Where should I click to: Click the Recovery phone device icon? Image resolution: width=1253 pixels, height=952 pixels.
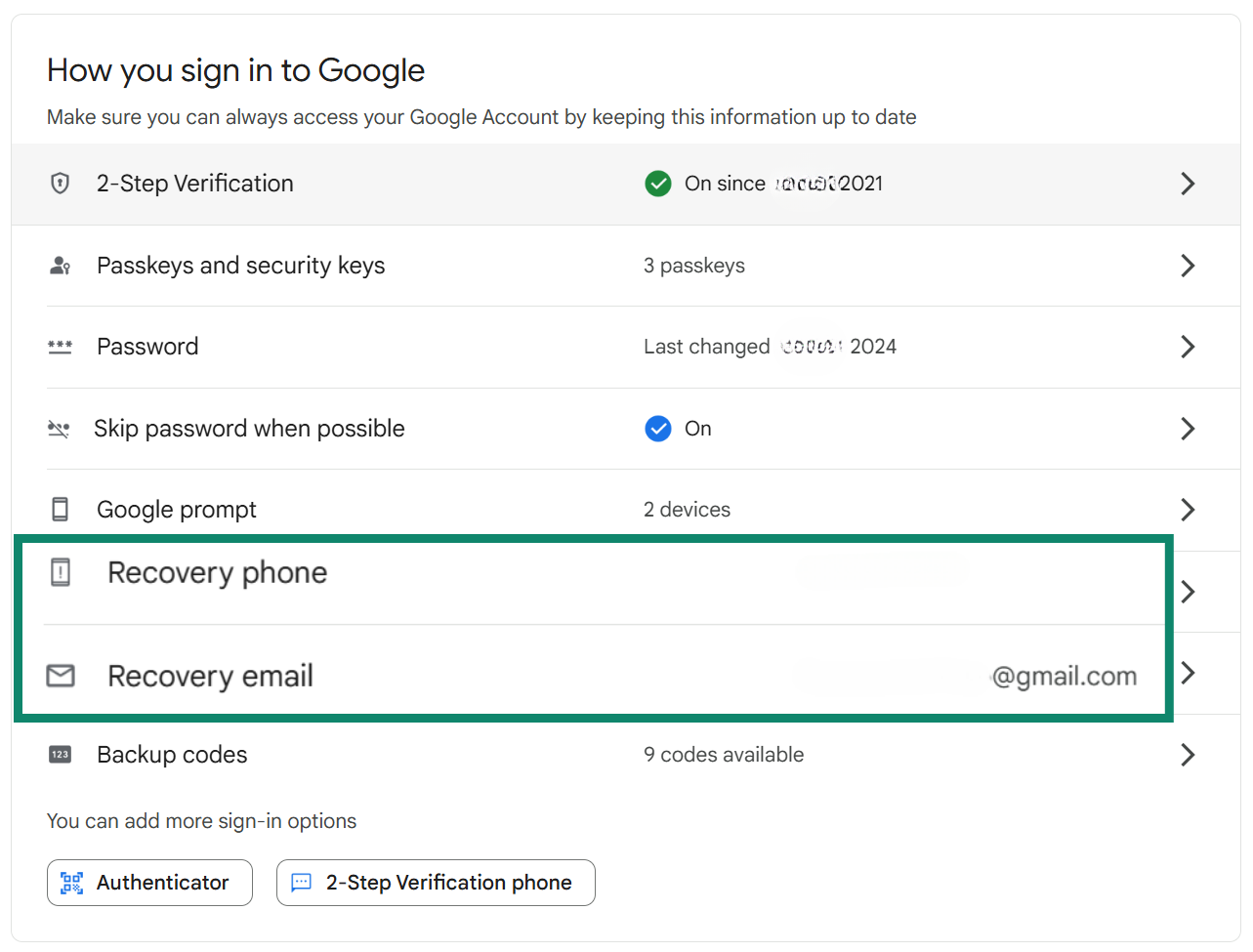[x=60, y=574]
